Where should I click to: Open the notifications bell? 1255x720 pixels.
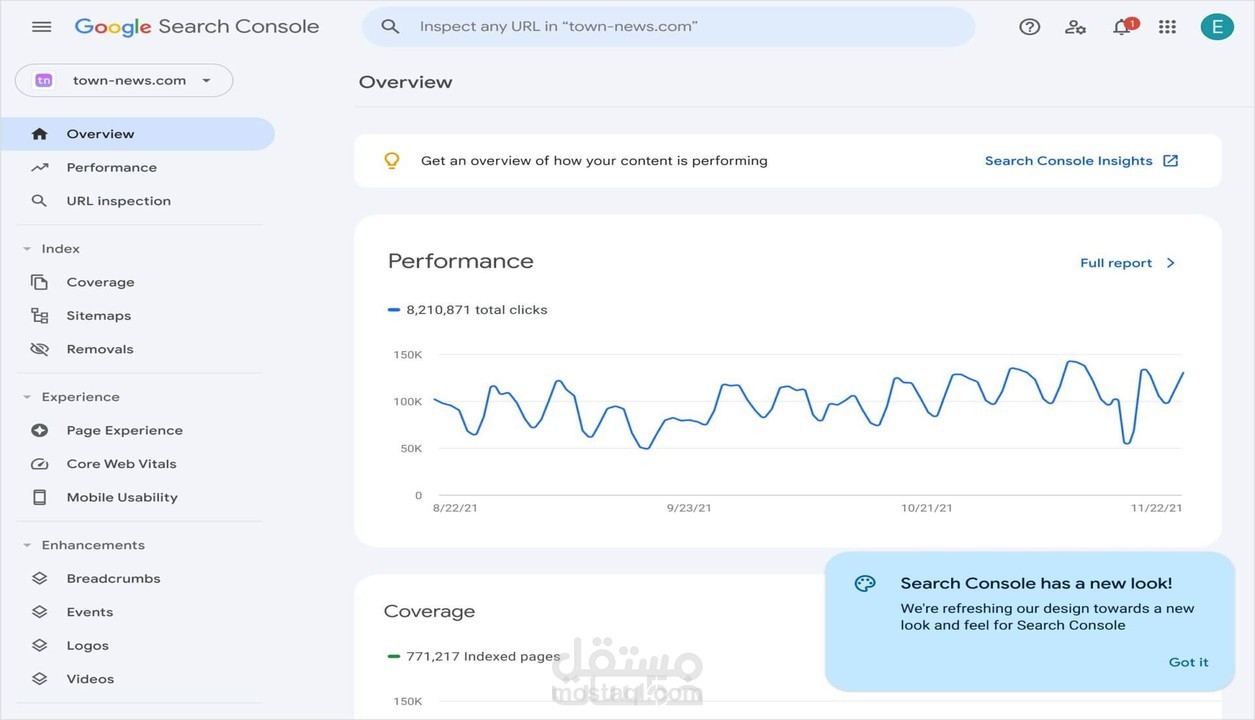(1122, 27)
